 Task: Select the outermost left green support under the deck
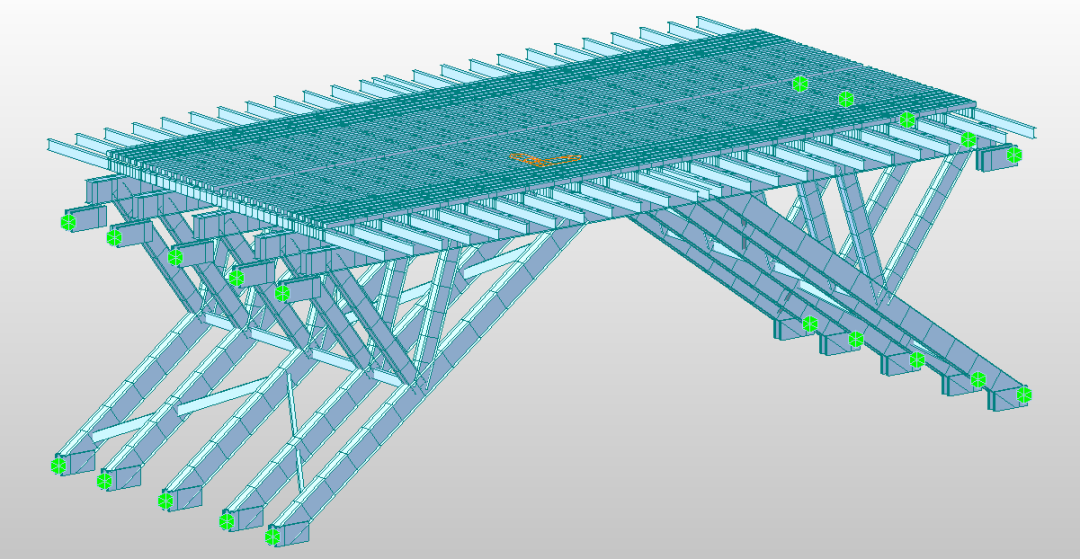[x=68, y=222]
